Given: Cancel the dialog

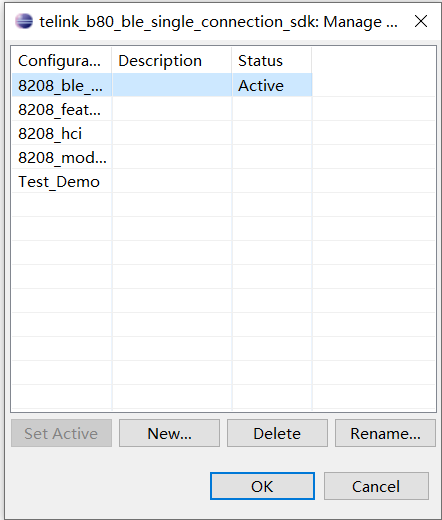Looking at the screenshot, I should tap(376, 486).
